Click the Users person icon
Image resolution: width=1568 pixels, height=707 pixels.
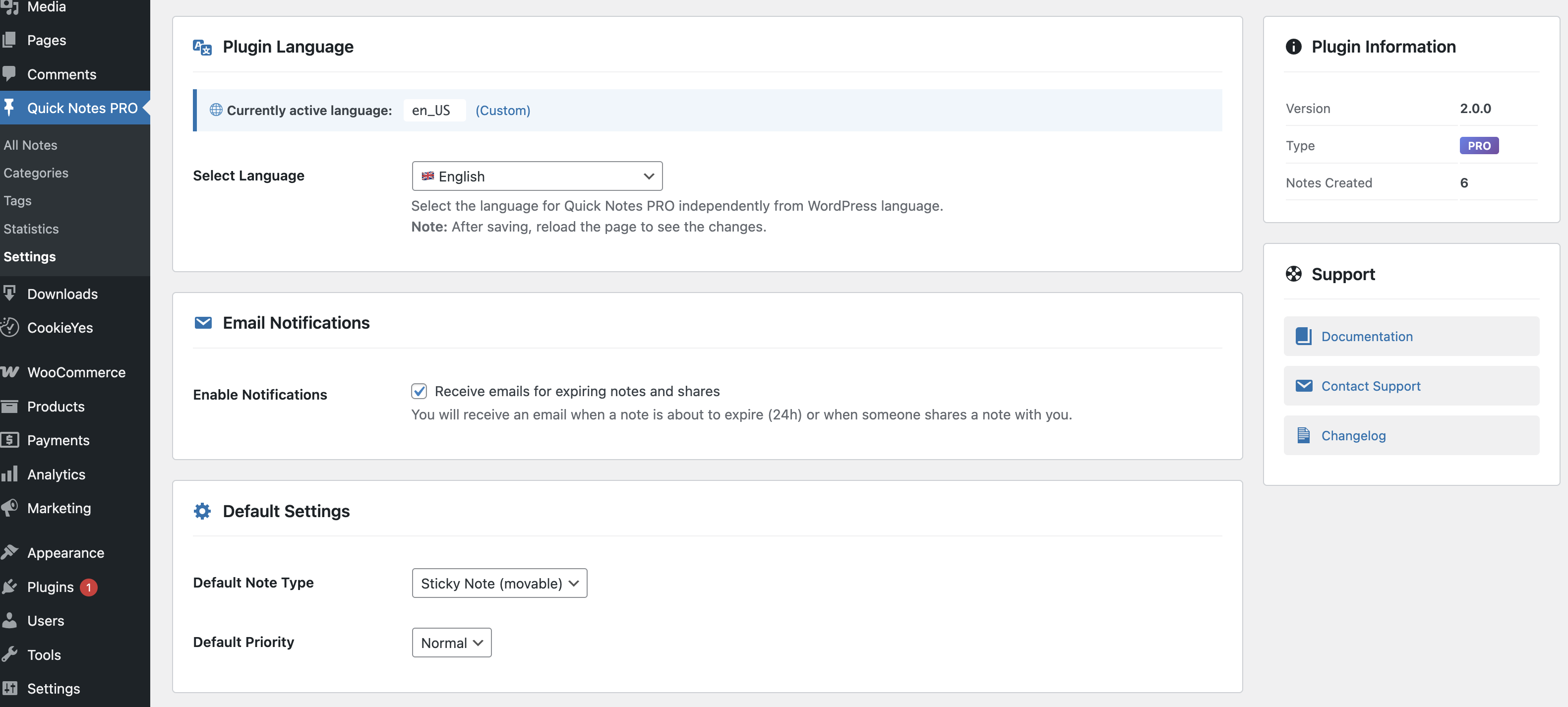pos(9,620)
